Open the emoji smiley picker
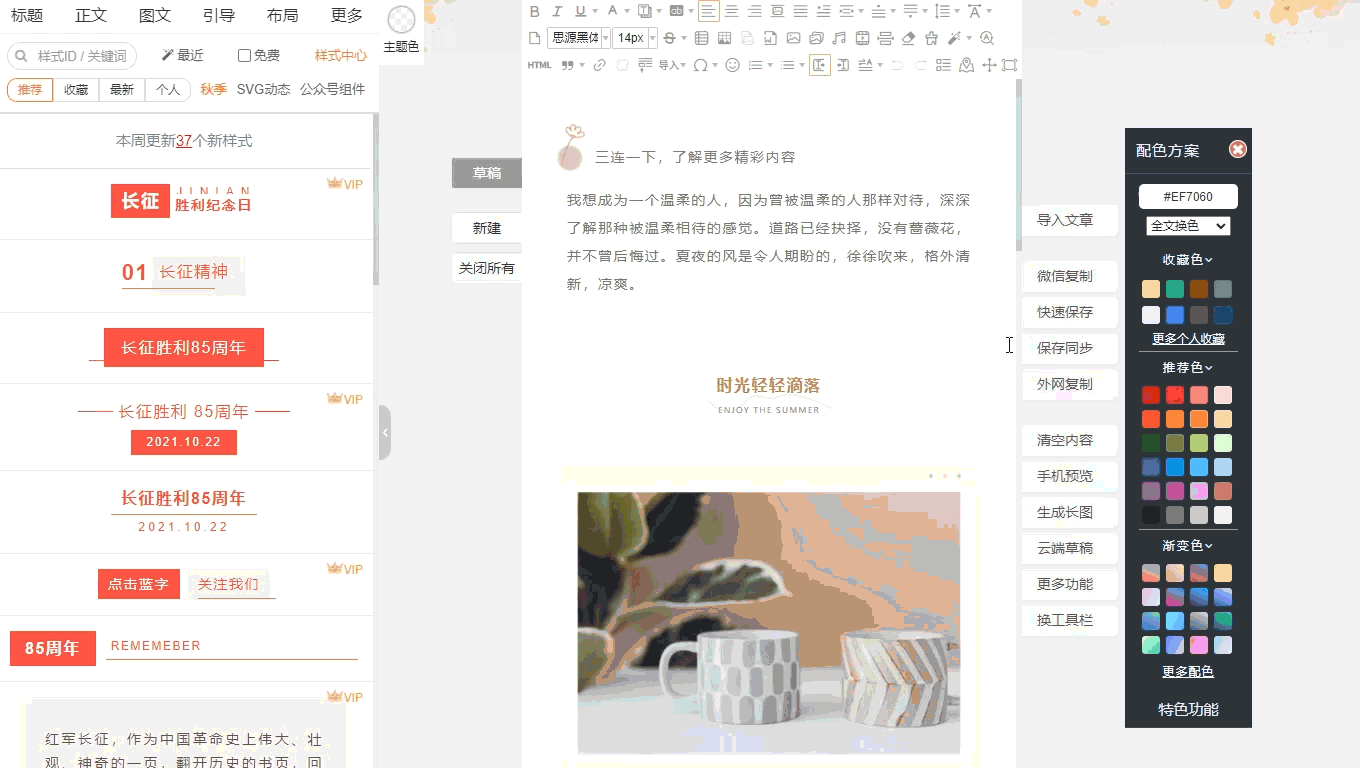Image resolution: width=1360 pixels, height=768 pixels. point(732,65)
